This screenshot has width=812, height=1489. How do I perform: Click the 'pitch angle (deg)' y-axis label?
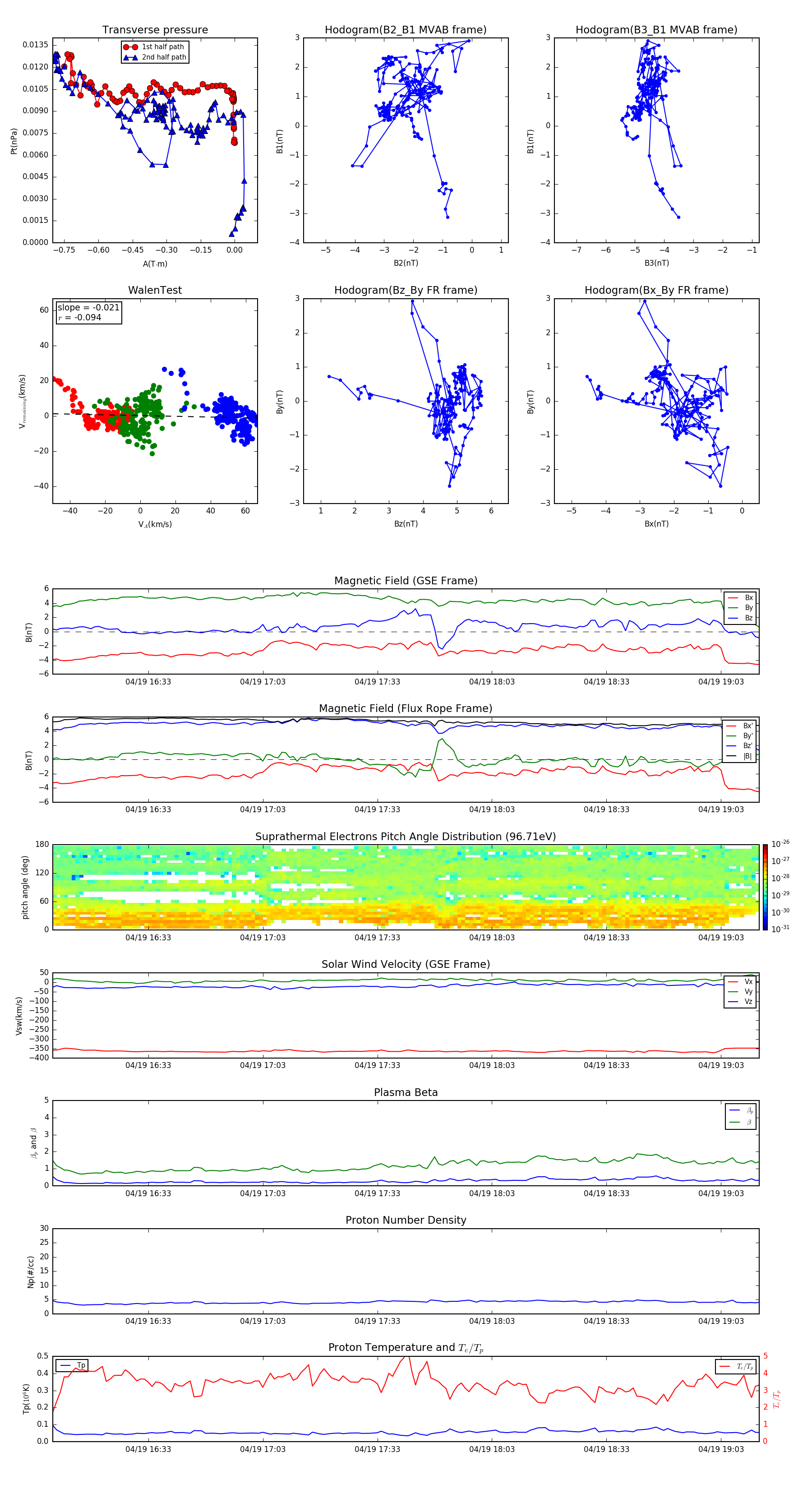pos(25,887)
